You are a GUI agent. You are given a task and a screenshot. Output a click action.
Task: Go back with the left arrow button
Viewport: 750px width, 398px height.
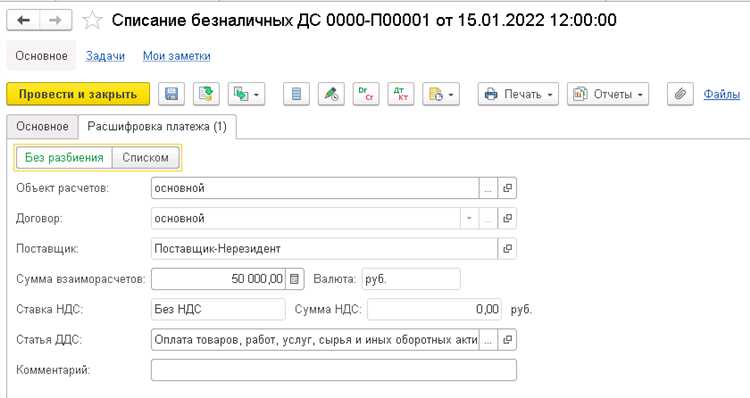[23, 20]
